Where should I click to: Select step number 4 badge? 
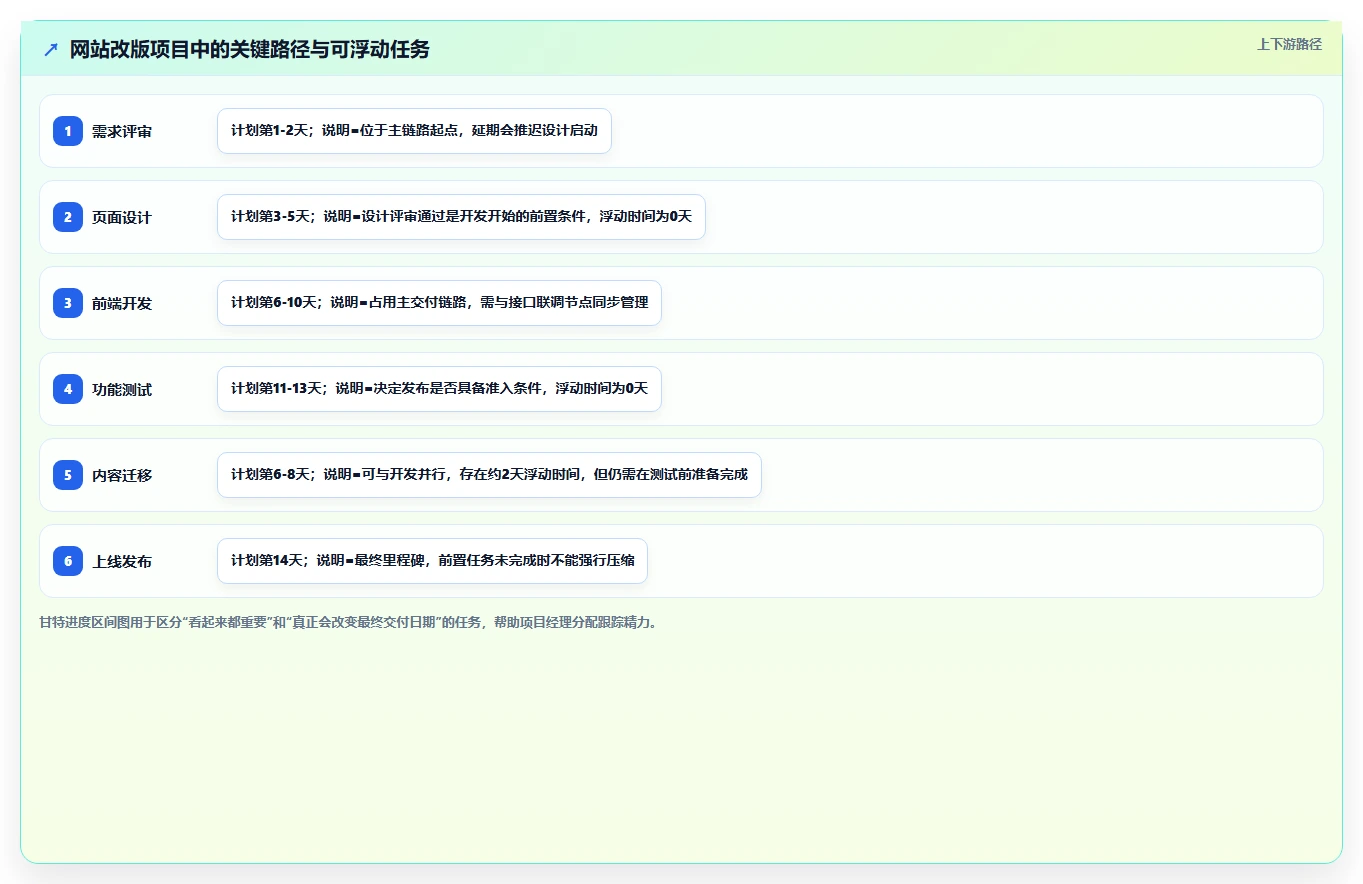(x=68, y=389)
